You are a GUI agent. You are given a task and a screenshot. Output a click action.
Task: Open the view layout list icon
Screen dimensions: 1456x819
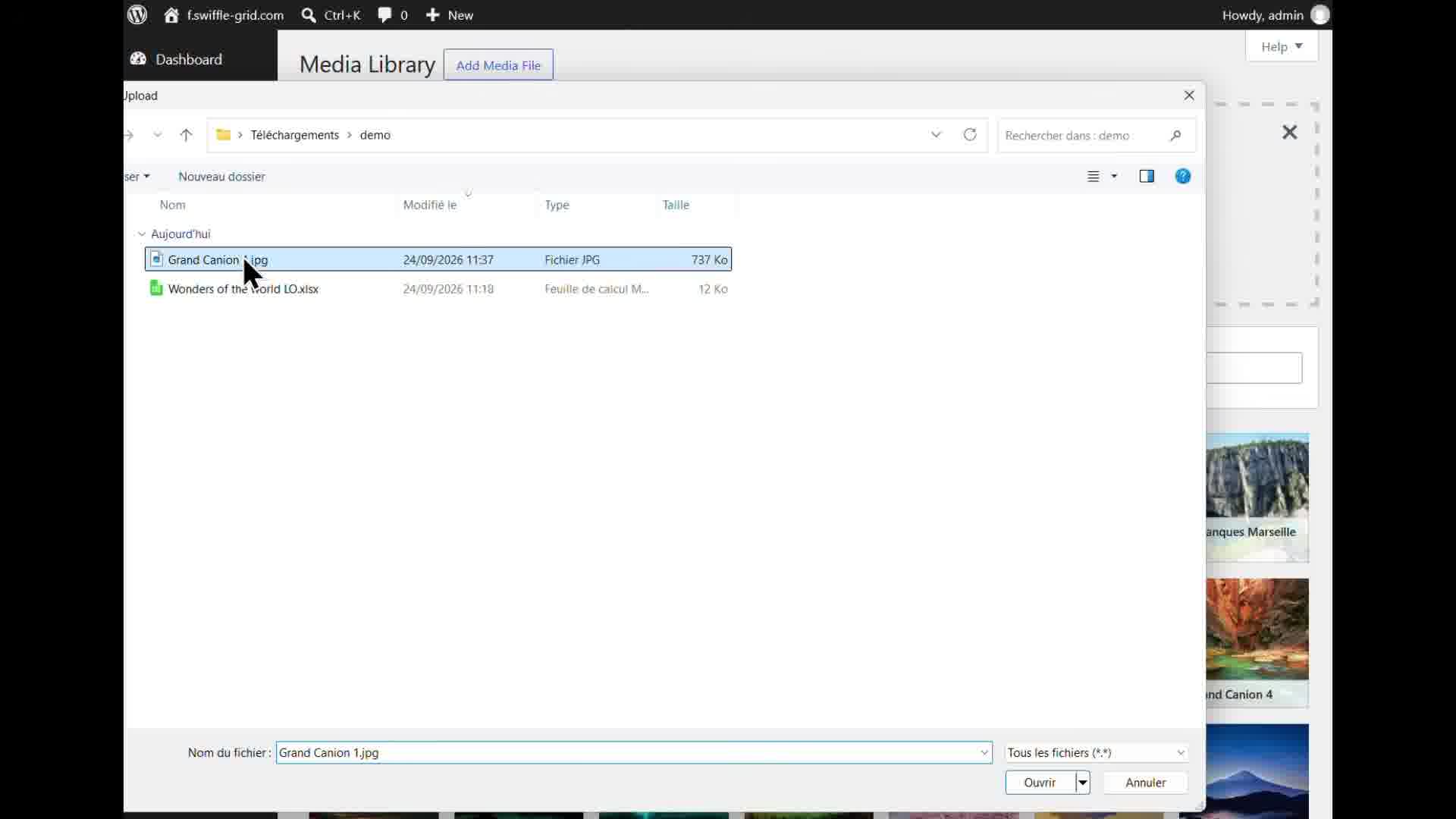1093,177
